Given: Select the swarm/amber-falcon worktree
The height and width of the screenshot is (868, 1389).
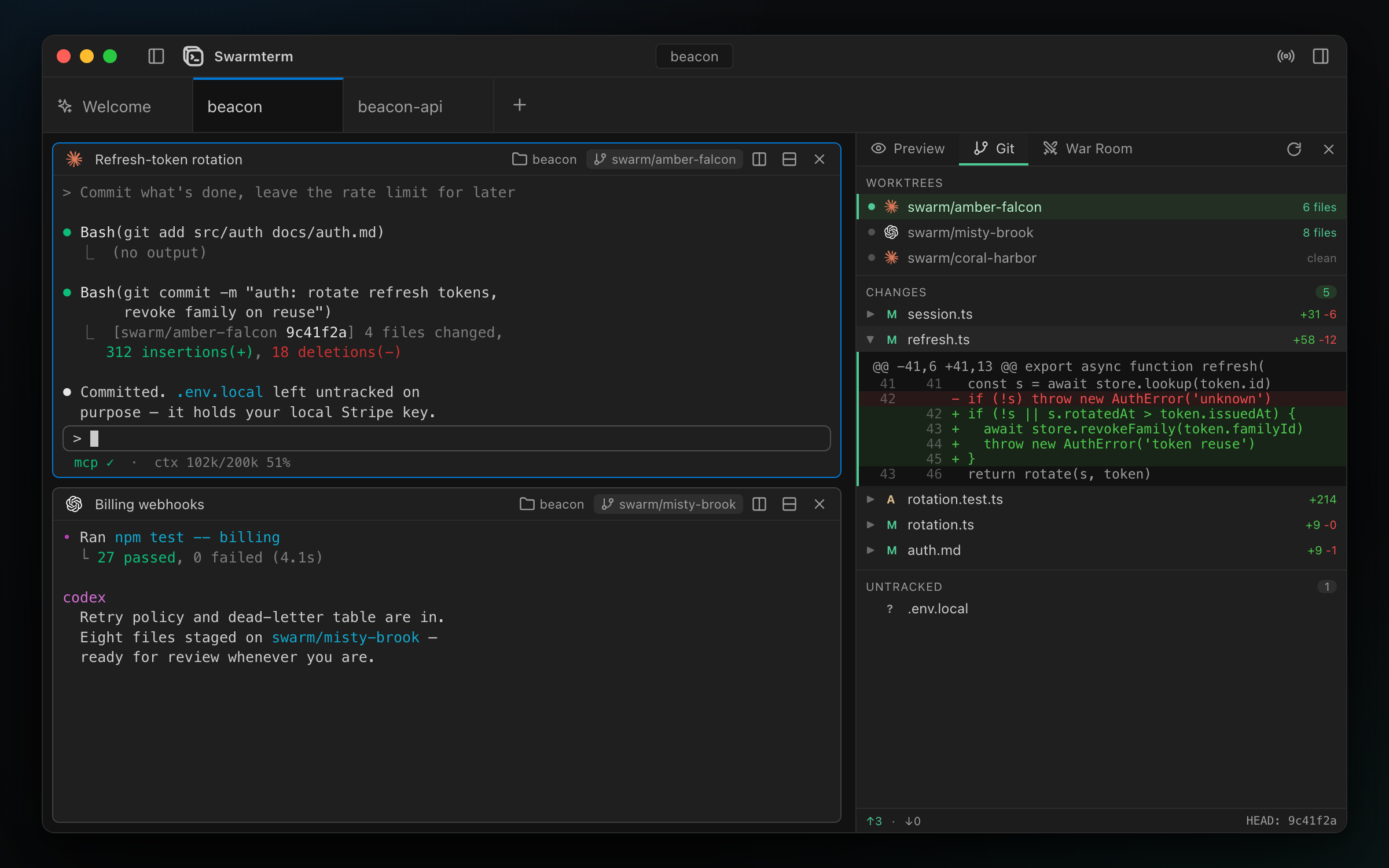Looking at the screenshot, I should (x=1102, y=207).
